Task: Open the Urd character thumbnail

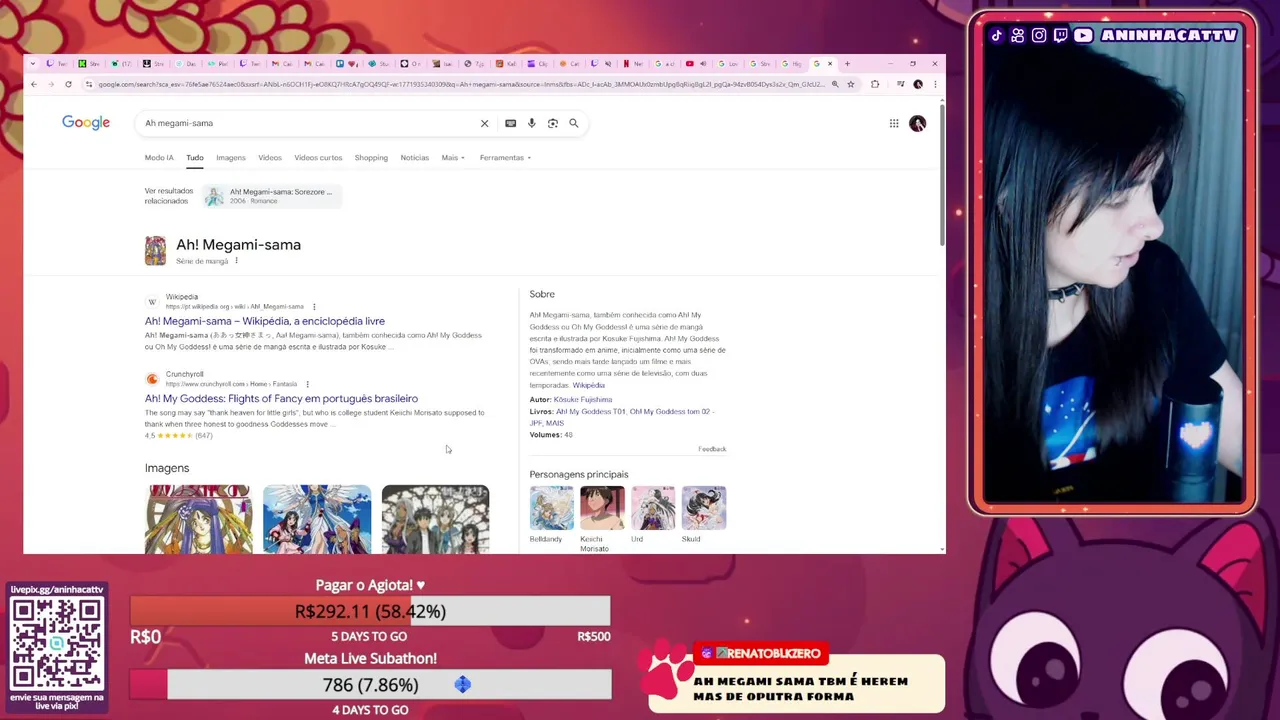Action: click(x=653, y=508)
